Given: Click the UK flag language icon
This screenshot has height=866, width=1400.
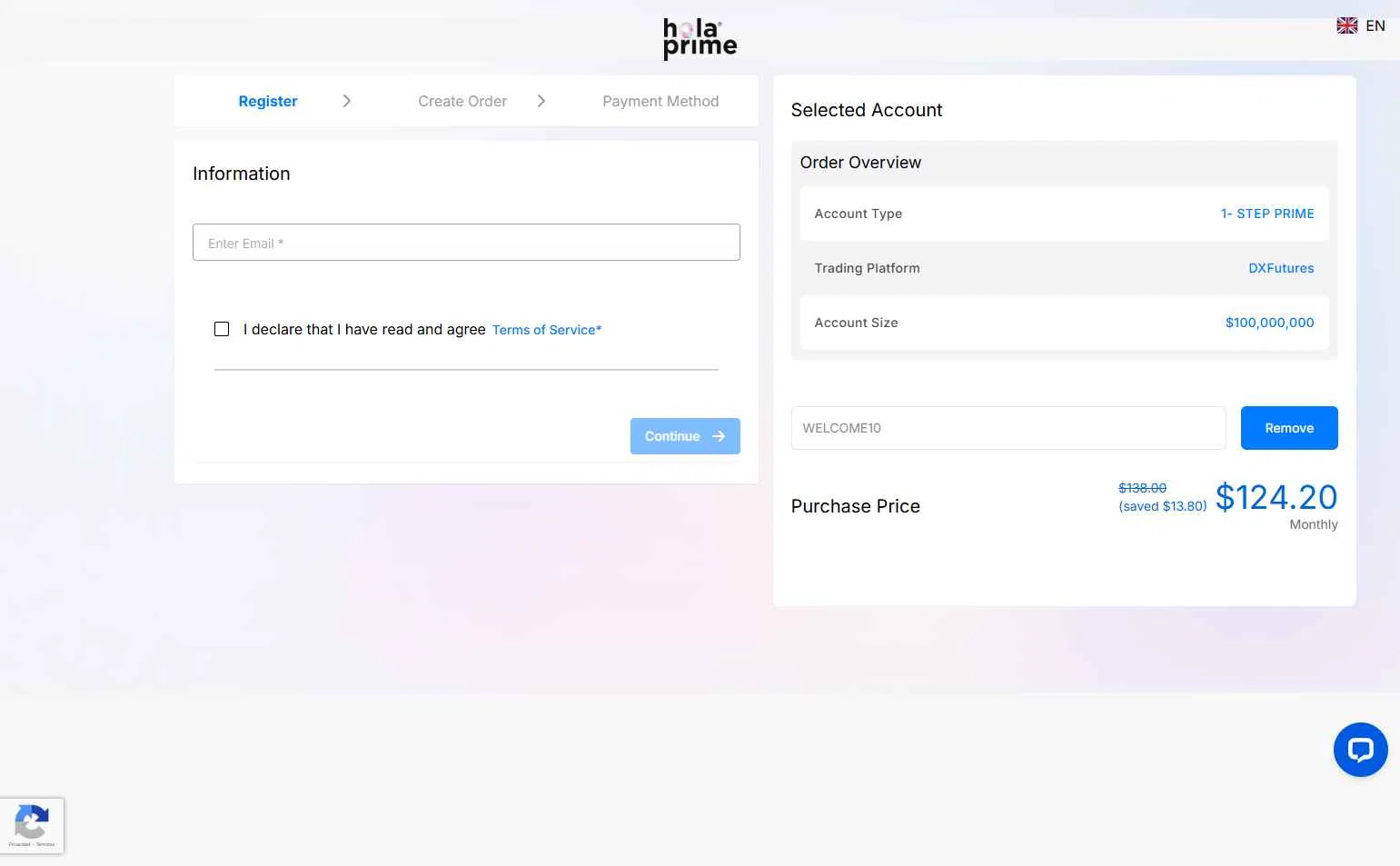Looking at the screenshot, I should click(x=1347, y=25).
